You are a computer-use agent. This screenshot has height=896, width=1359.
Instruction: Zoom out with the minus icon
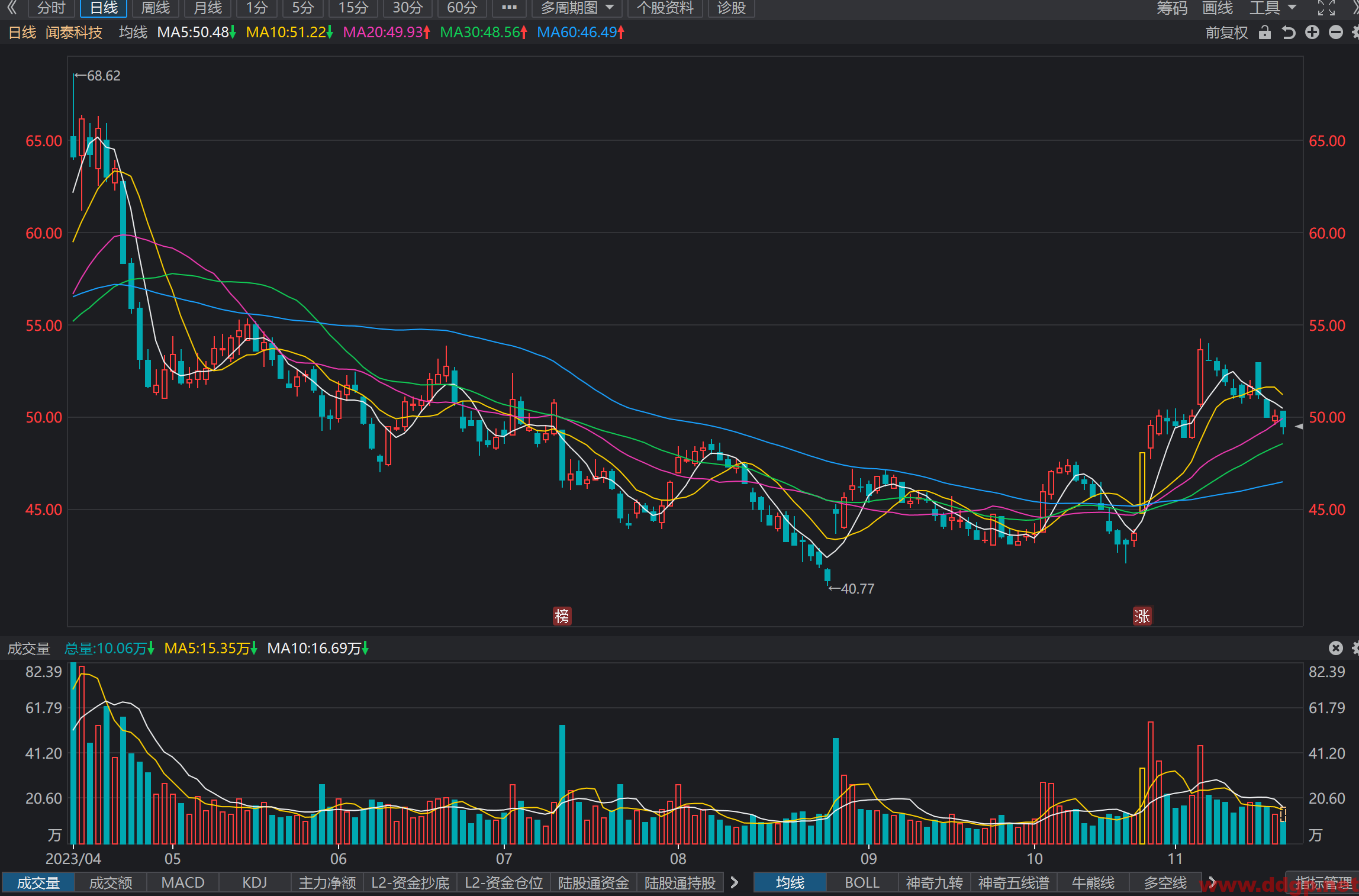click(1336, 33)
